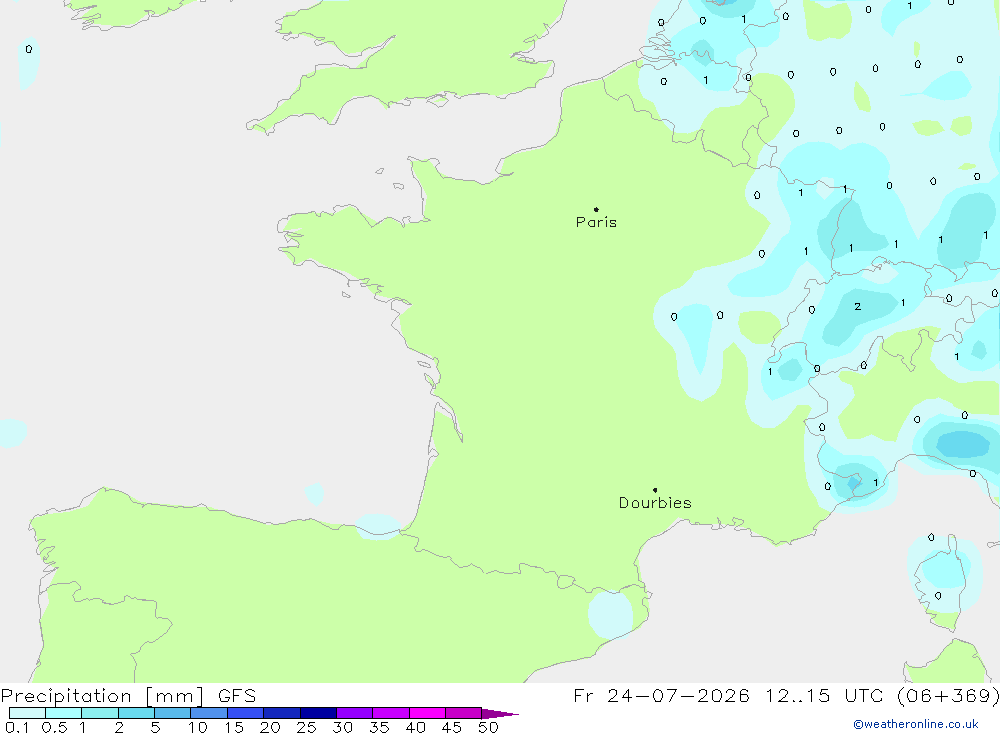This screenshot has width=1000, height=733.
Task: Click the Paris location dot marker
Action: (x=596, y=209)
